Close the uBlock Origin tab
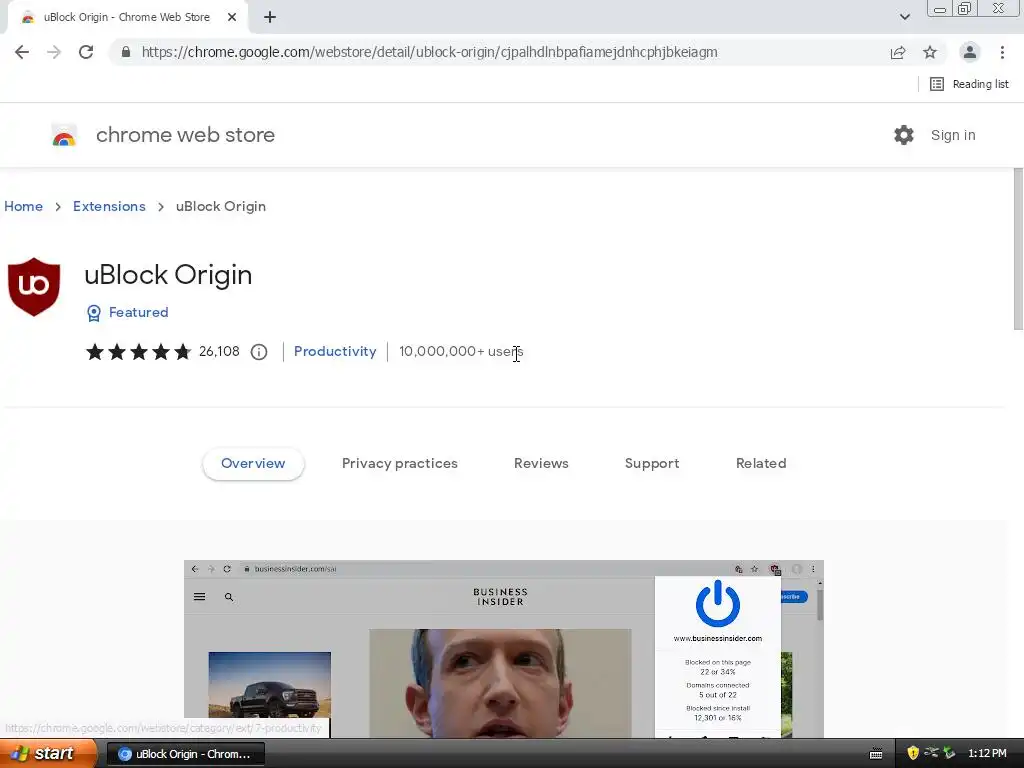Image resolution: width=1024 pixels, height=768 pixels. click(232, 18)
